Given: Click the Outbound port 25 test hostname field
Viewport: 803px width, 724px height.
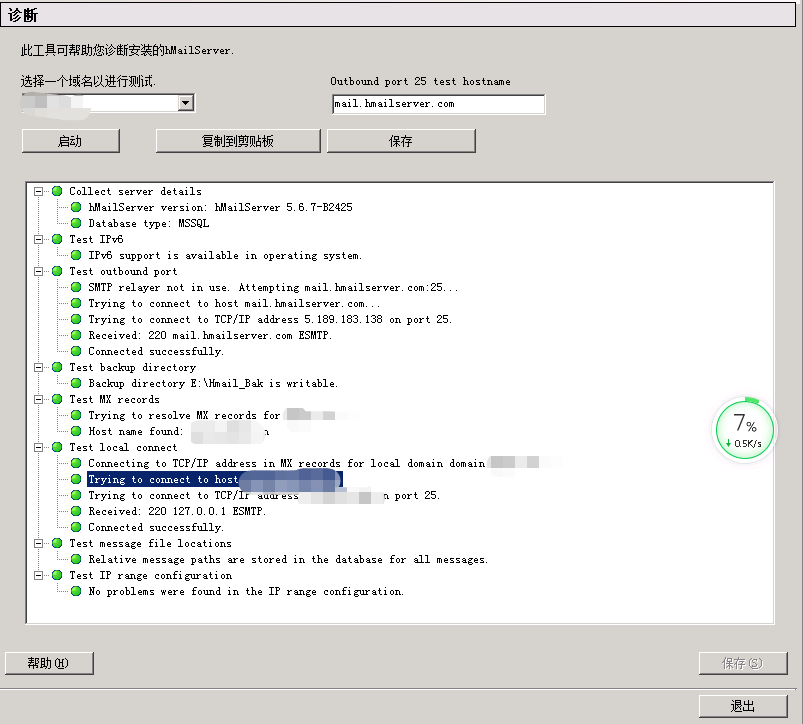Looking at the screenshot, I should pyautogui.click(x=437, y=104).
